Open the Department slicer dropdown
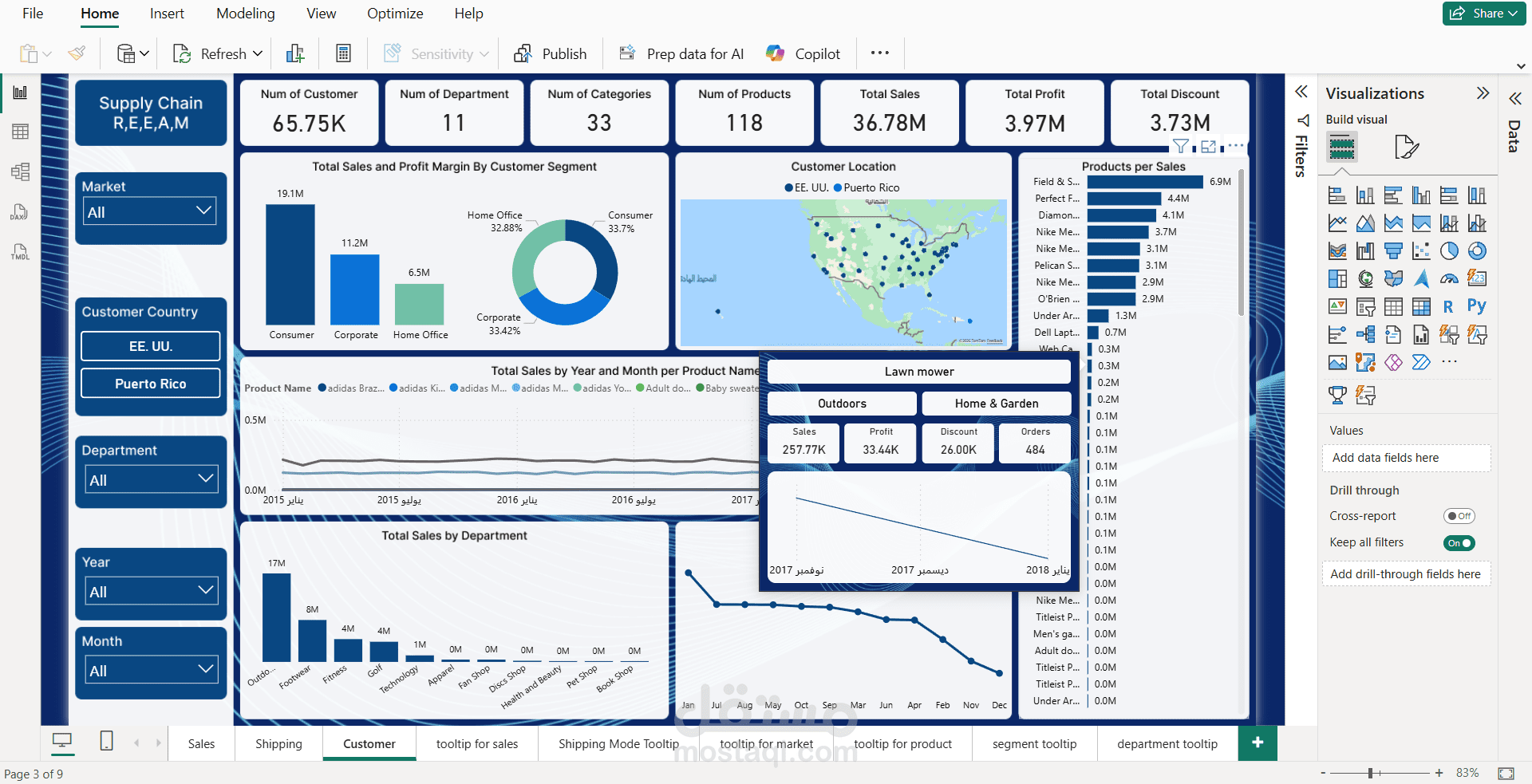The height and width of the screenshot is (784, 1532). click(x=151, y=479)
